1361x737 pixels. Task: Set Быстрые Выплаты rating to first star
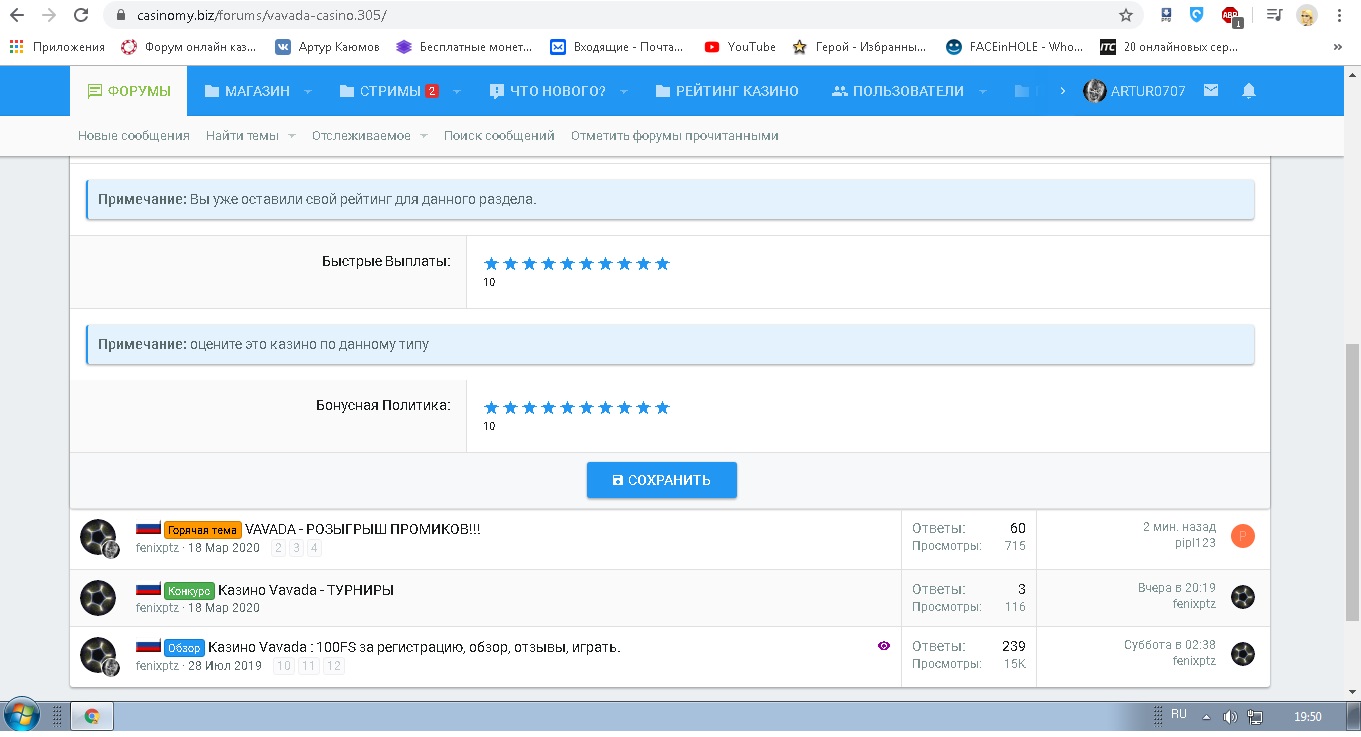click(491, 264)
